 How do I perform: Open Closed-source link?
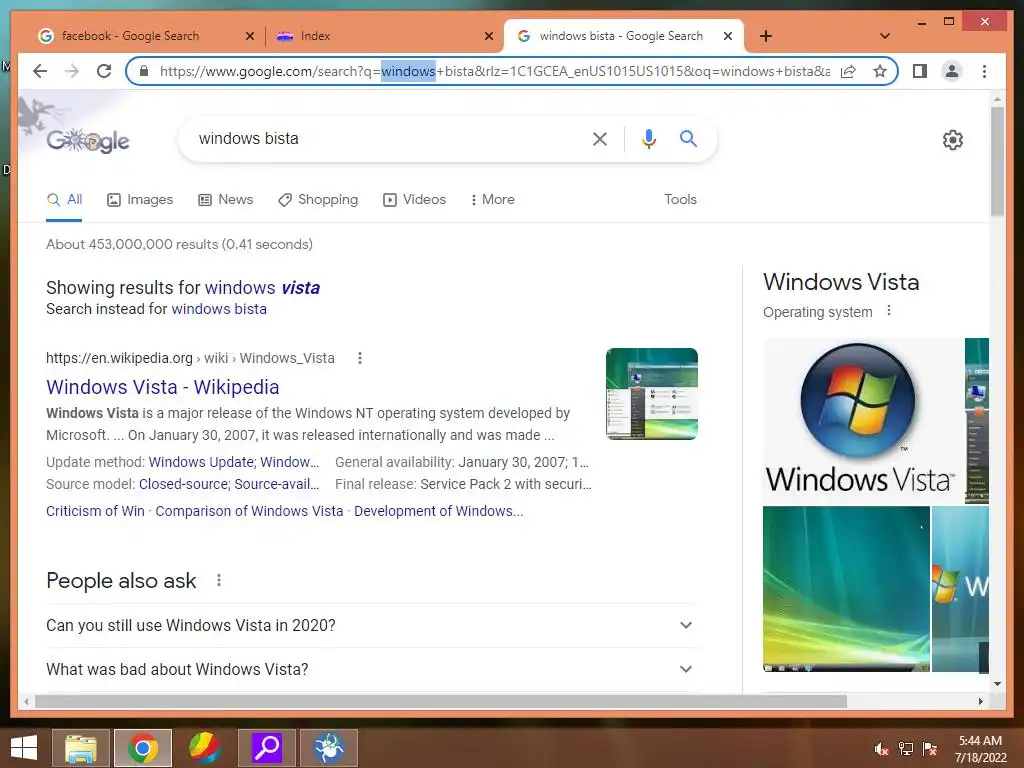coord(183,485)
